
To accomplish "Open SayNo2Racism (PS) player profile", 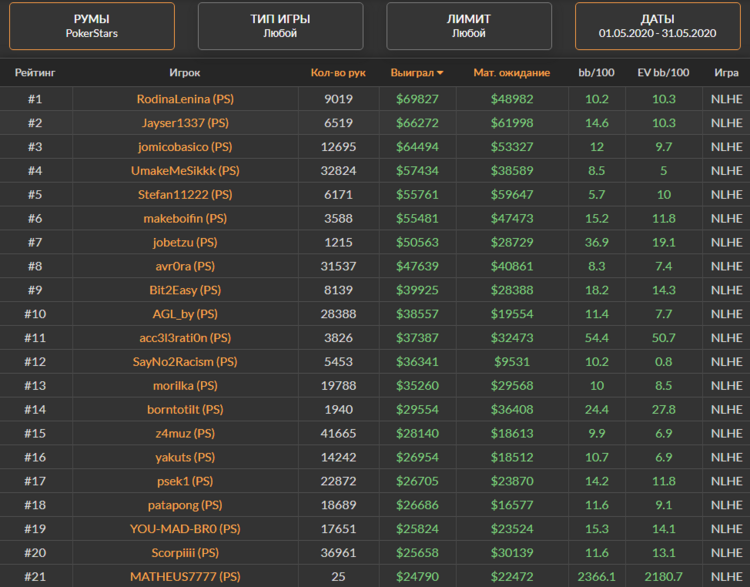I will pyautogui.click(x=185, y=362).
